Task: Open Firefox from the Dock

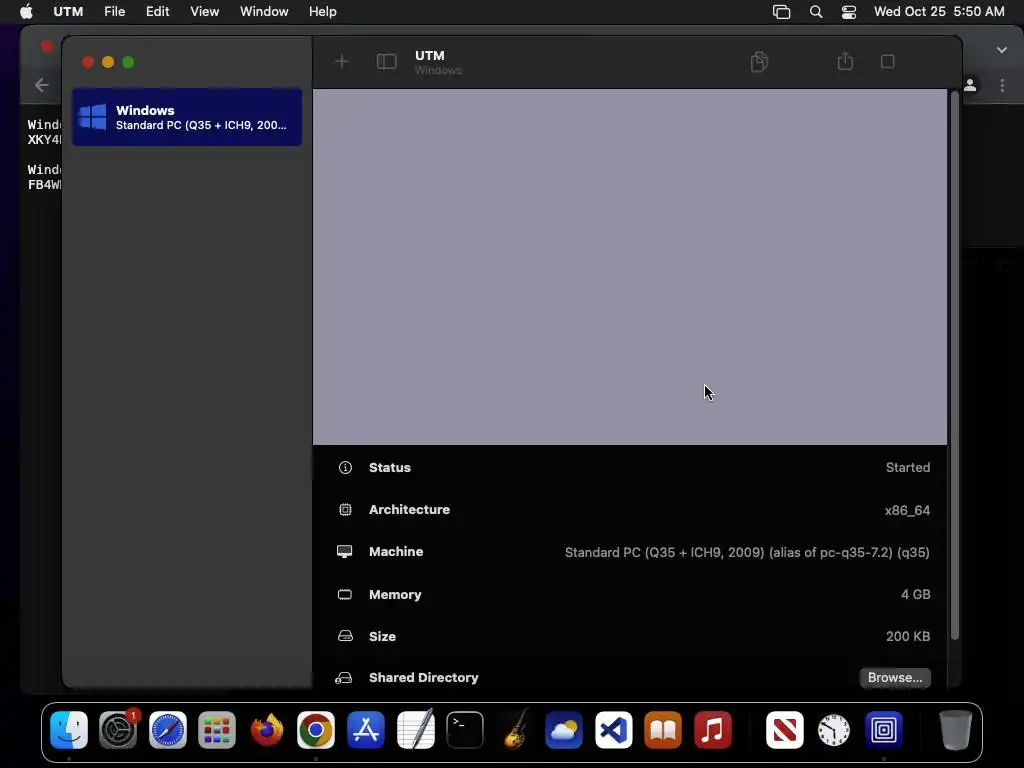Action: tap(266, 730)
